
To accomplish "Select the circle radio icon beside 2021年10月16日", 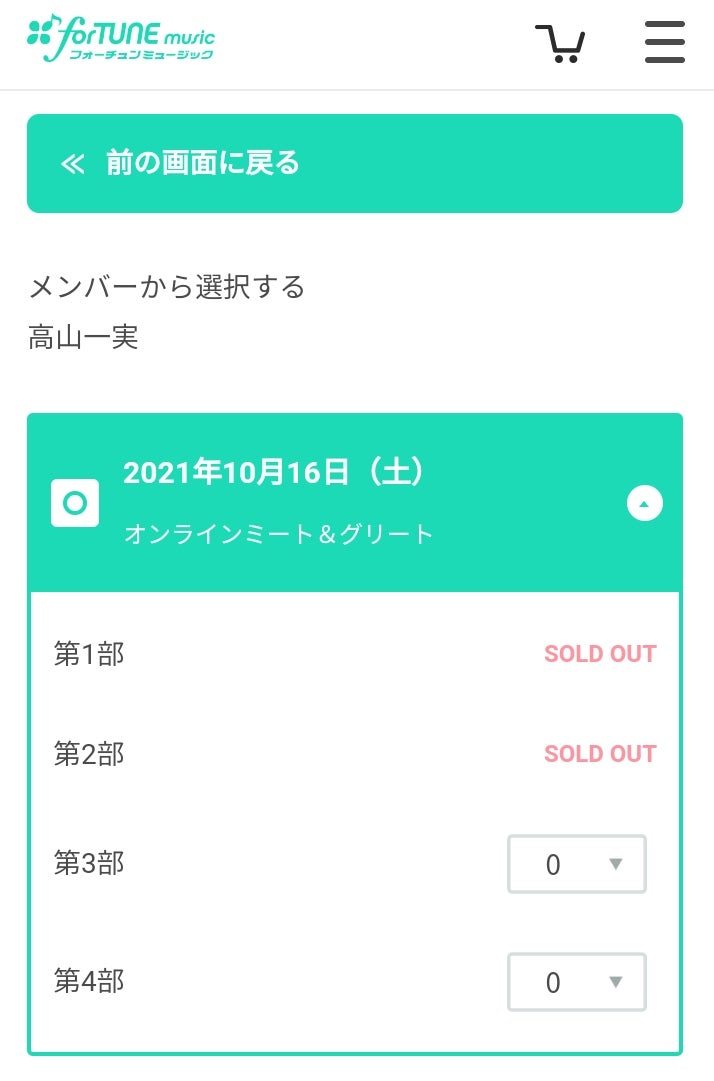I will coord(75,503).
